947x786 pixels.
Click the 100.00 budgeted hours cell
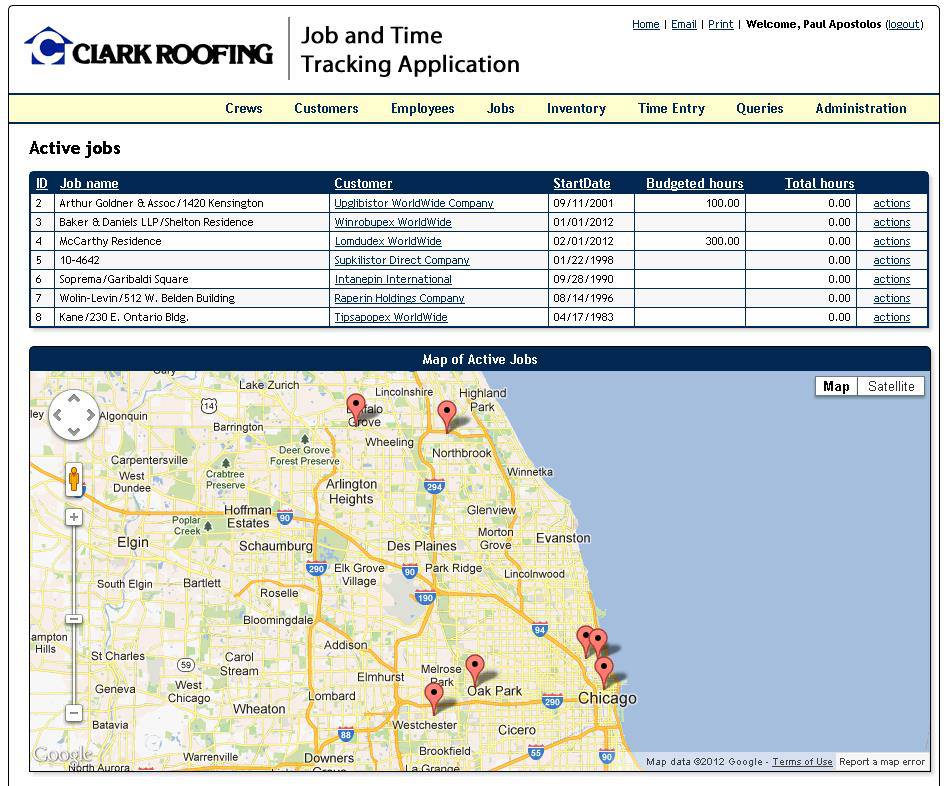pos(690,204)
